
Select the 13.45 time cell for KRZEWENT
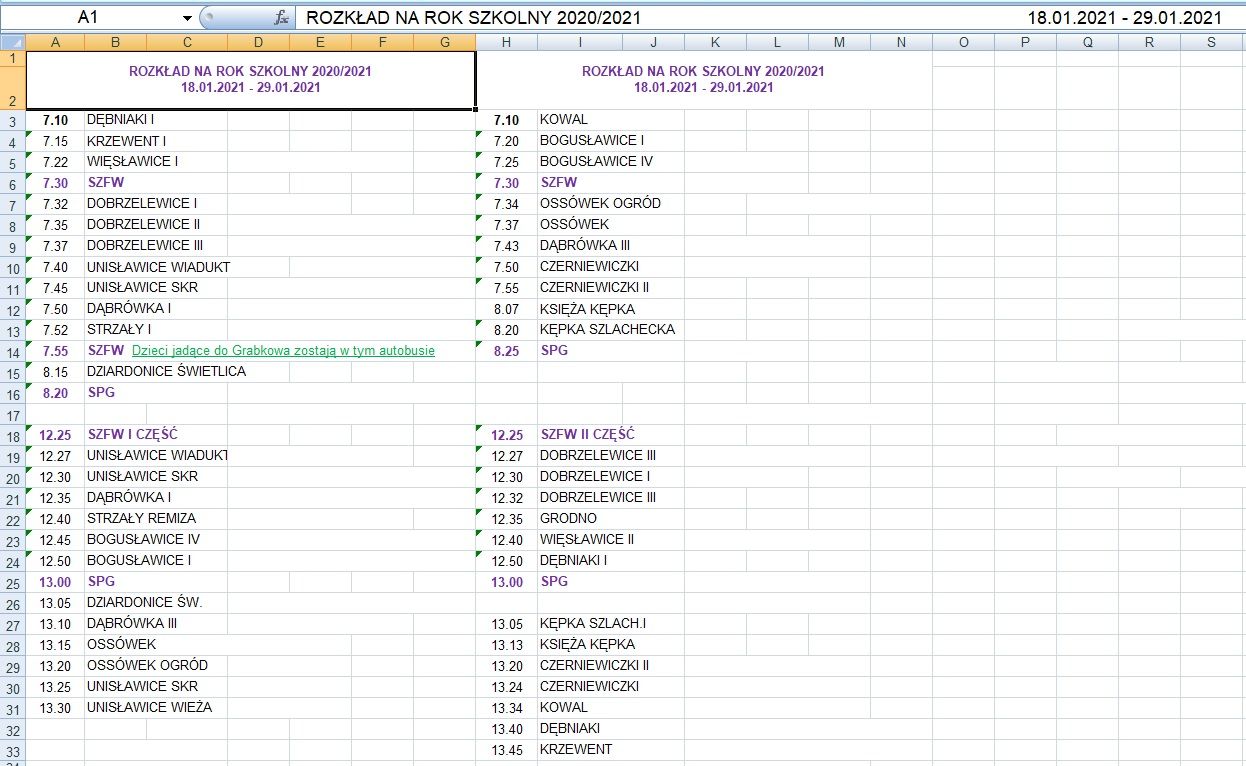pyautogui.click(x=506, y=750)
